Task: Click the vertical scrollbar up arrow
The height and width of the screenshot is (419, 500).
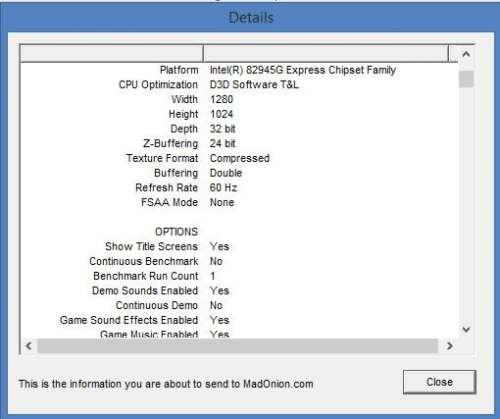Action: click(466, 54)
